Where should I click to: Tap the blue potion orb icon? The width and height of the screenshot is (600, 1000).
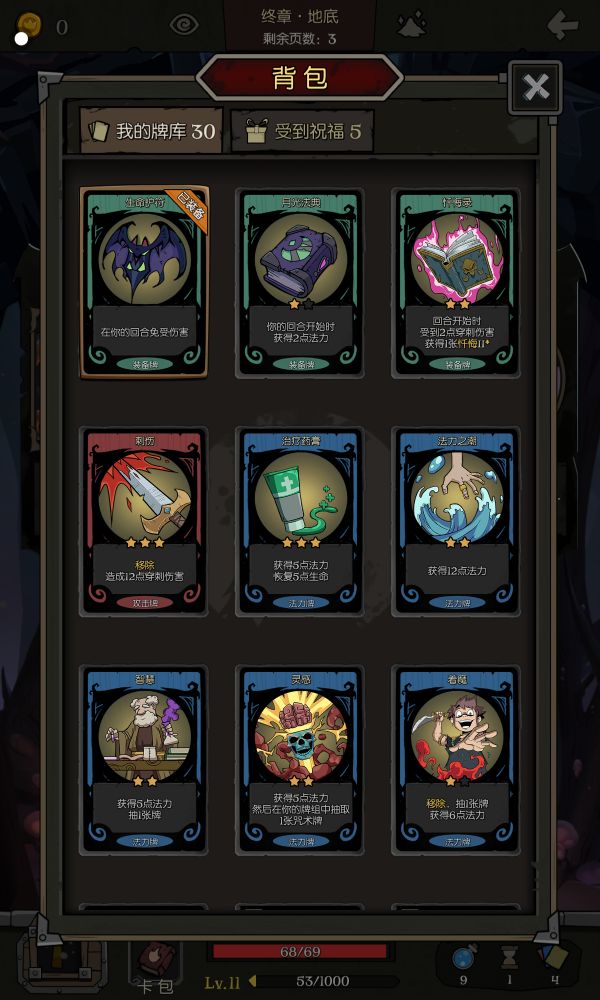[463, 959]
